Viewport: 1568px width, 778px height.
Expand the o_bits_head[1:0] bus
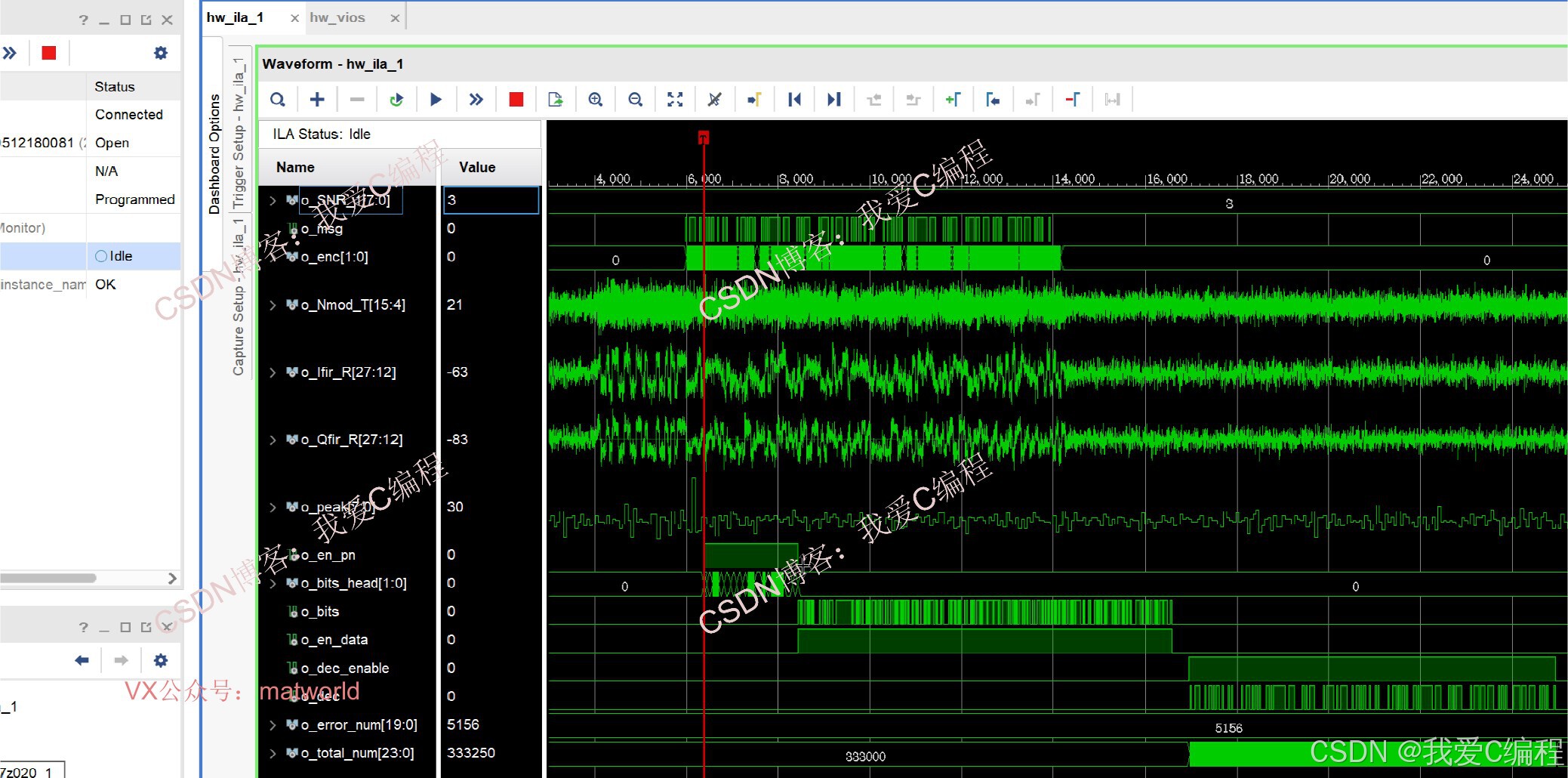coord(273,583)
